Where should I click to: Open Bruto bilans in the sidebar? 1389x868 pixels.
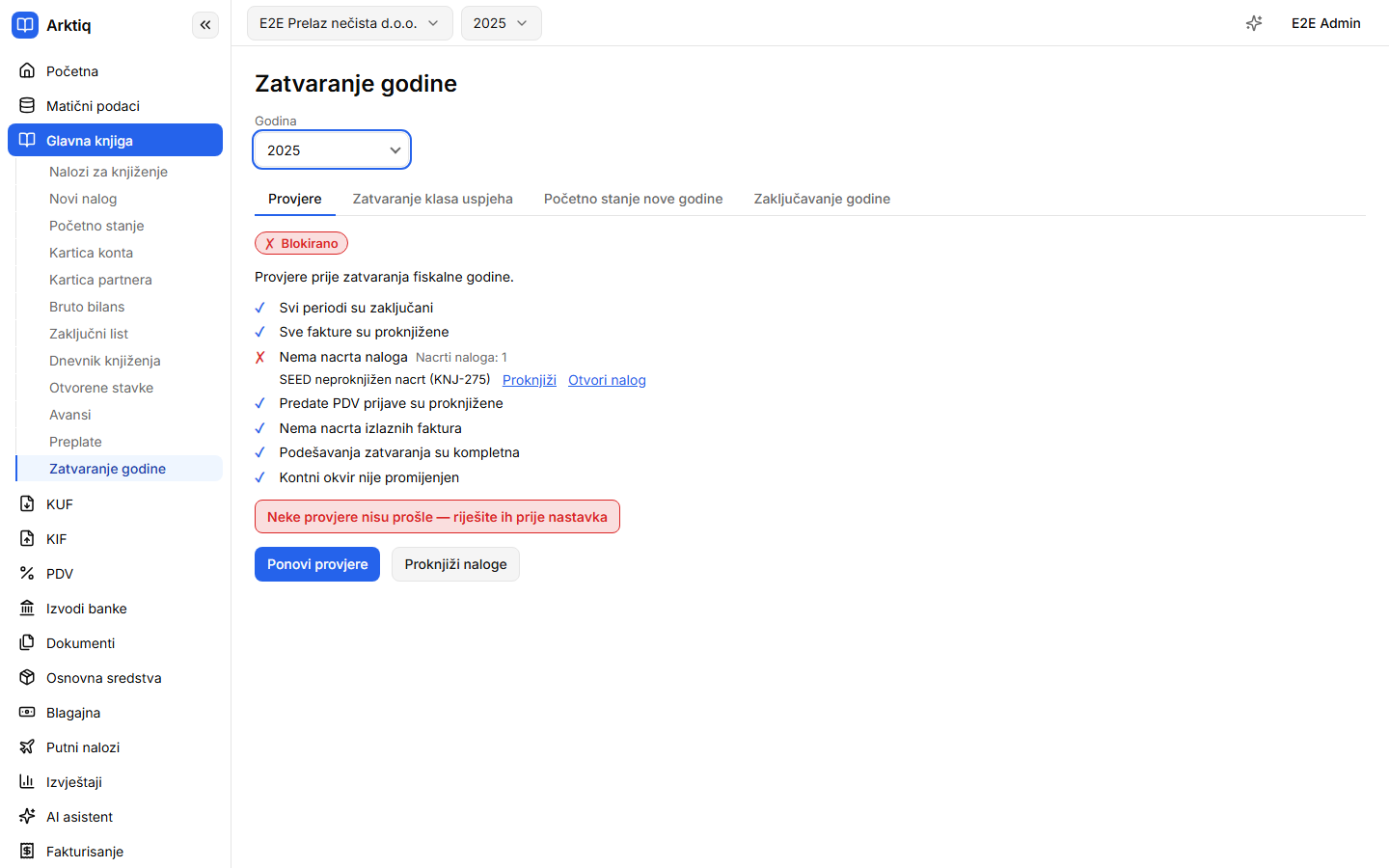pos(121,307)
